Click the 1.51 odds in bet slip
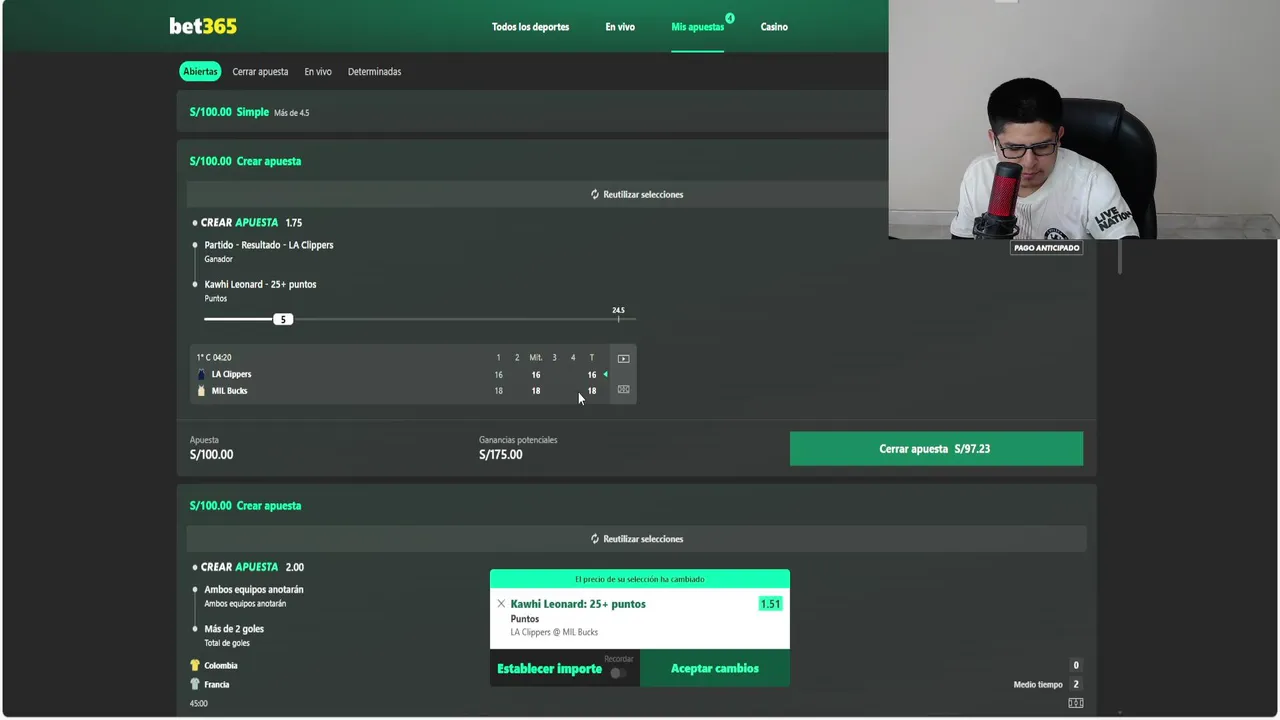The height and width of the screenshot is (720, 1280). (x=770, y=604)
